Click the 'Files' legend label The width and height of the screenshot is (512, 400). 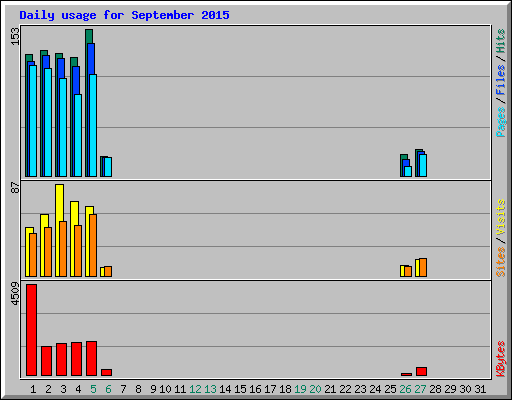click(500, 79)
